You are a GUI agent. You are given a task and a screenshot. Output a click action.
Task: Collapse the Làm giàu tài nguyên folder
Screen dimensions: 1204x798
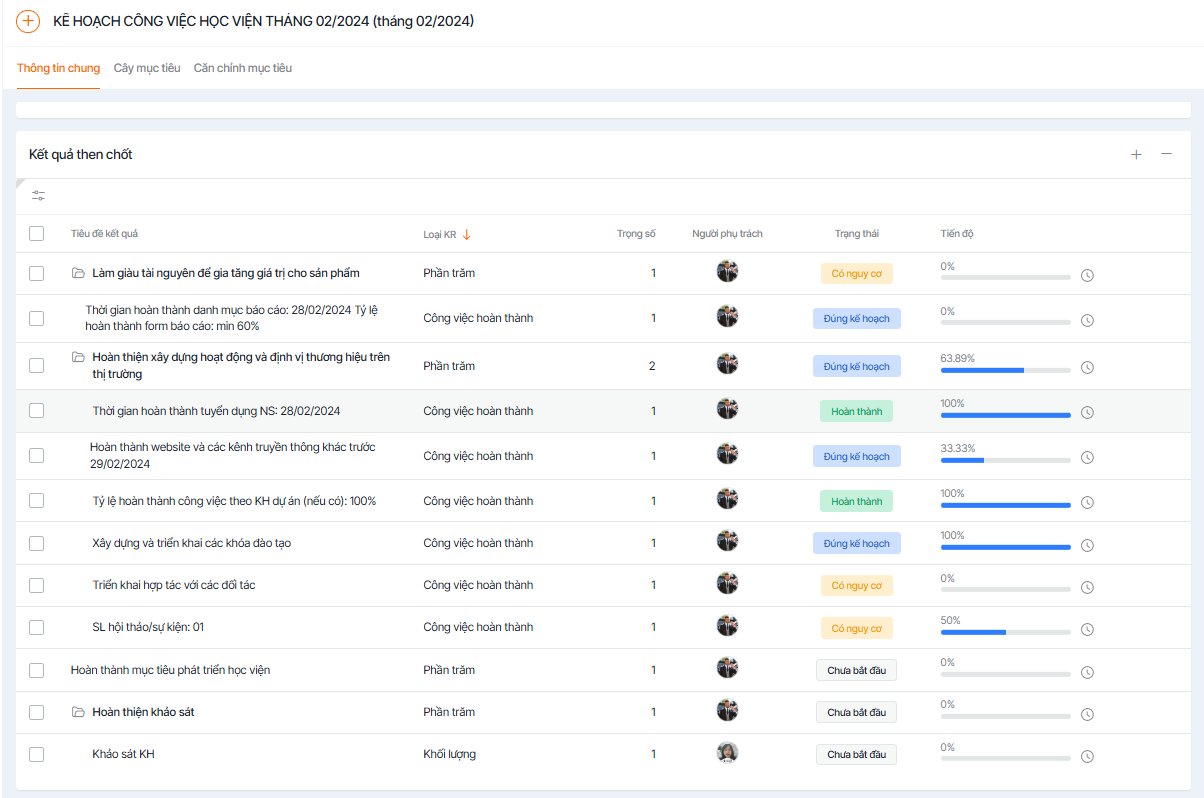tap(78, 273)
